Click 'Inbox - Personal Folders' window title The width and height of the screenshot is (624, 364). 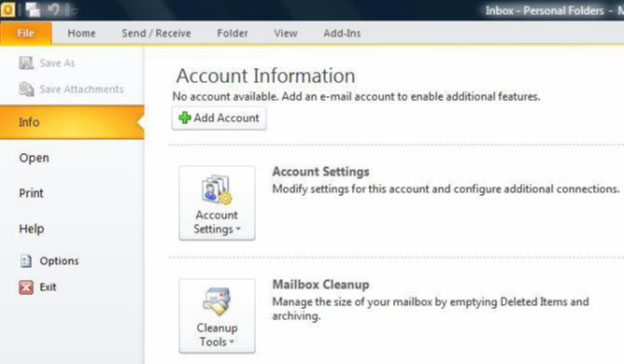point(544,10)
